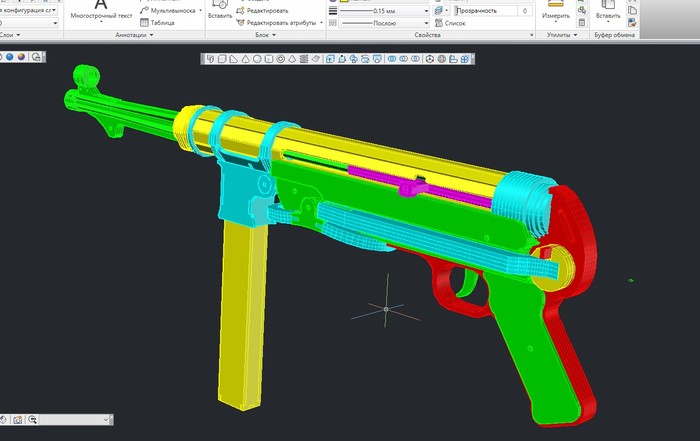Select the Sphere tool in modeling toolbar

point(256,59)
